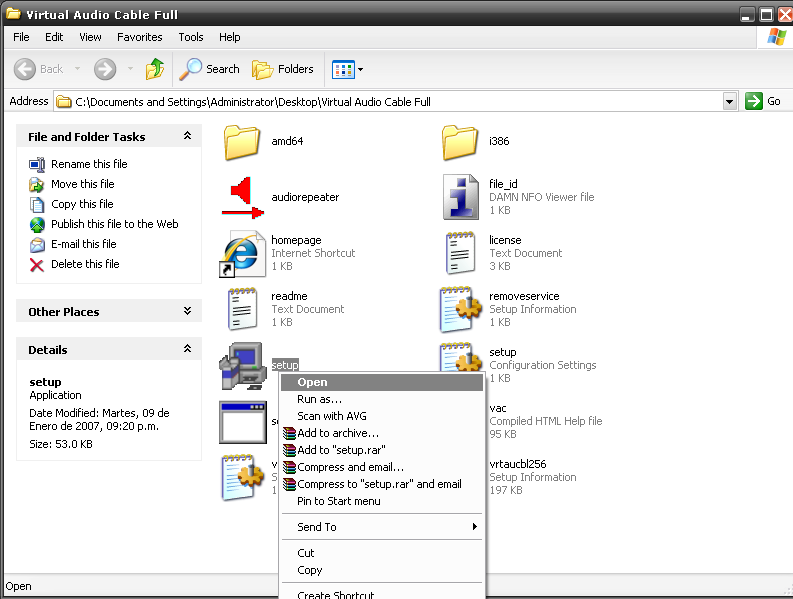Open the Edit menu
793x599 pixels.
pyautogui.click(x=54, y=37)
